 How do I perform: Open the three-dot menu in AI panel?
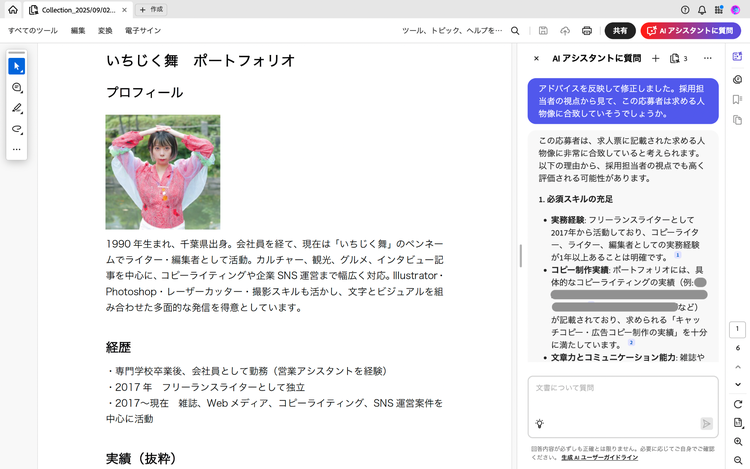[x=708, y=58]
